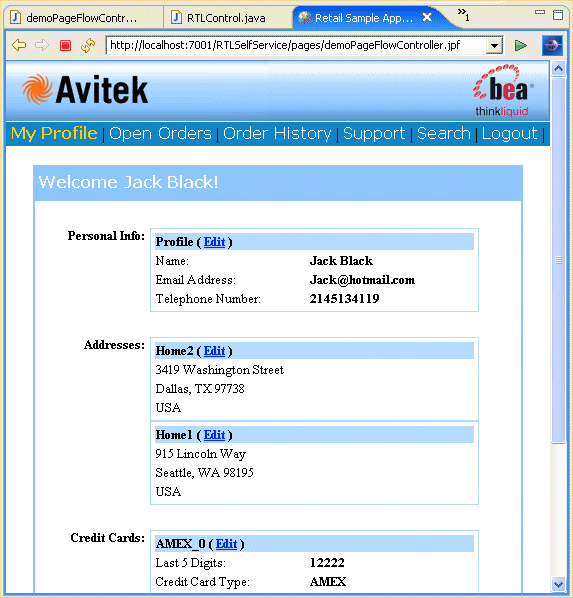573x598 pixels.
Task: Click the Addresses: label
Action: [x=114, y=345]
